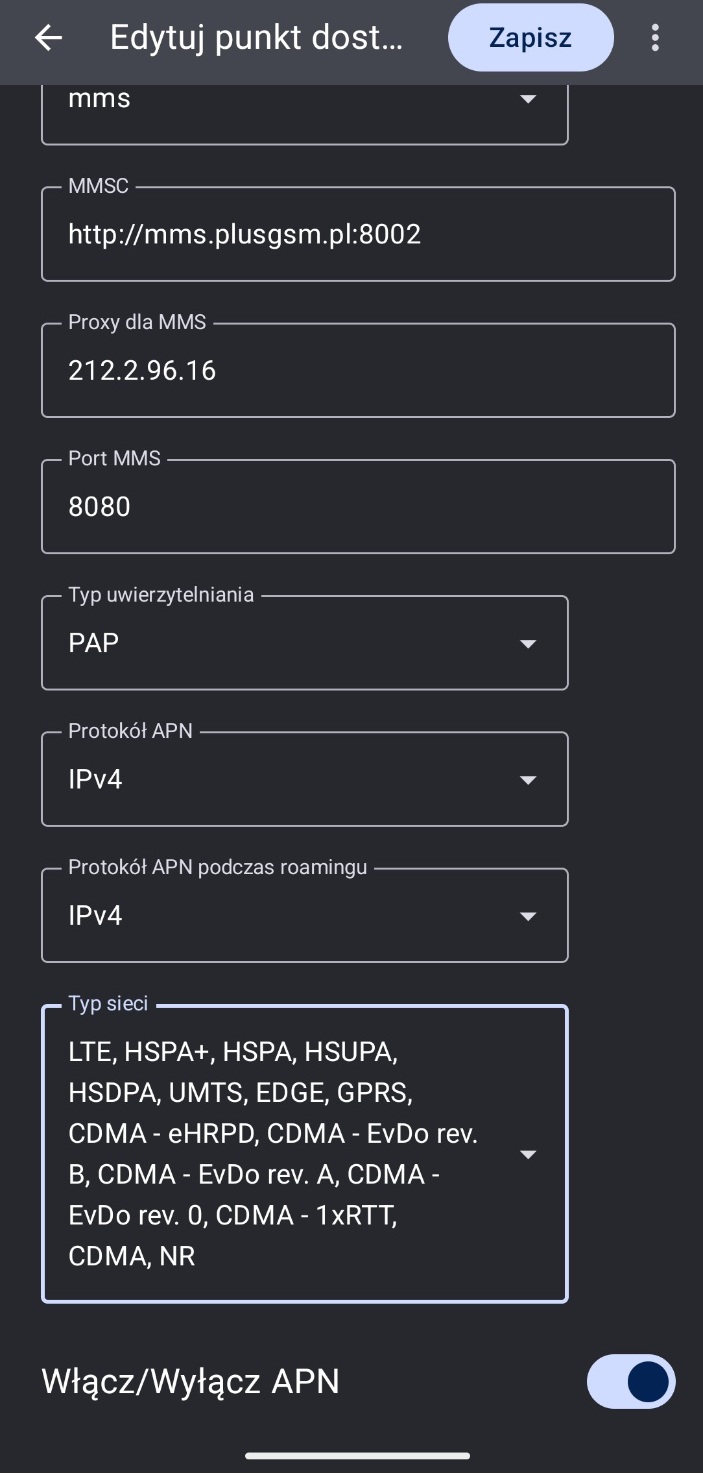Tap the home gesture bar at the bottom

point(357,1456)
